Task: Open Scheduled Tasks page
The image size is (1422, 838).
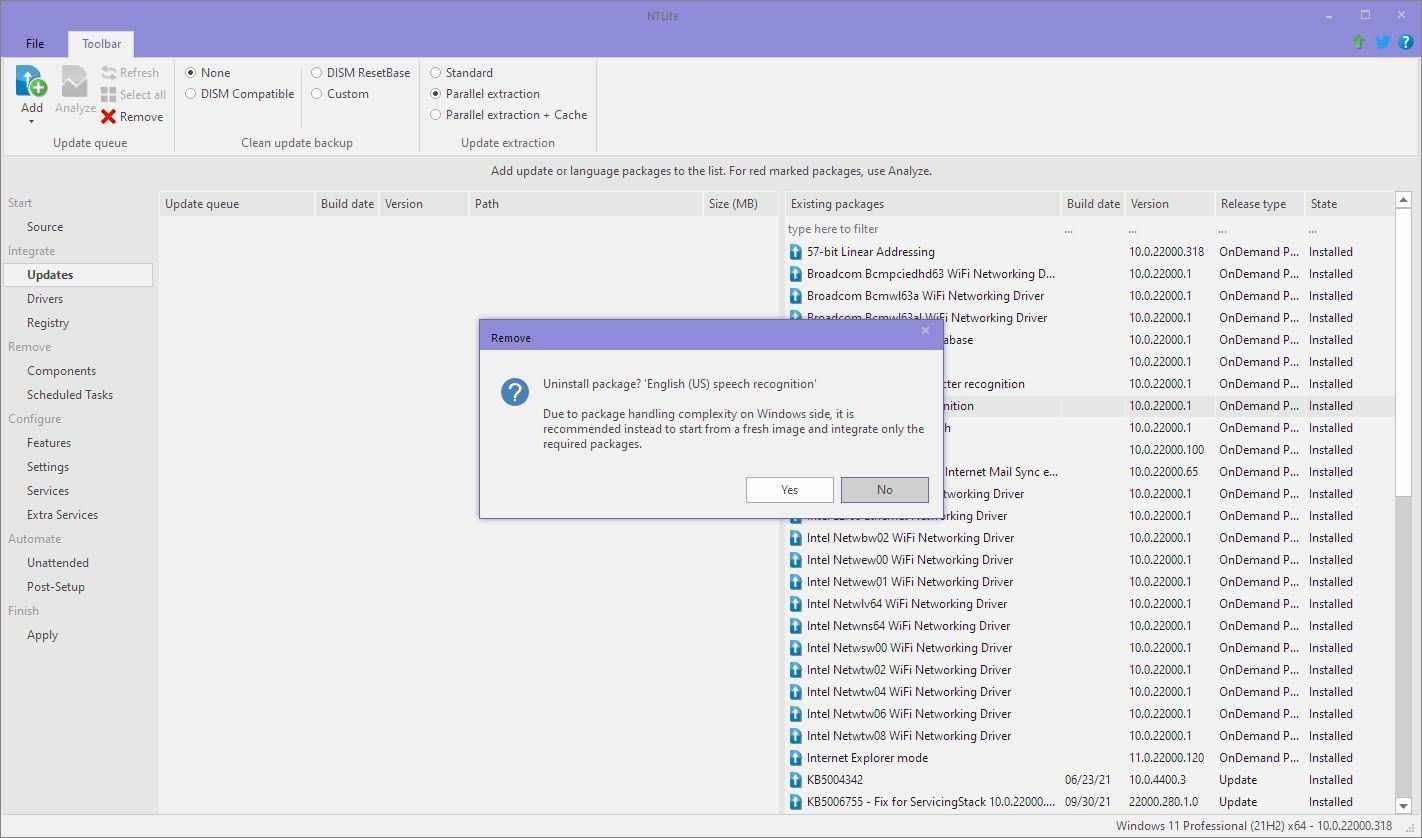Action: tap(70, 395)
